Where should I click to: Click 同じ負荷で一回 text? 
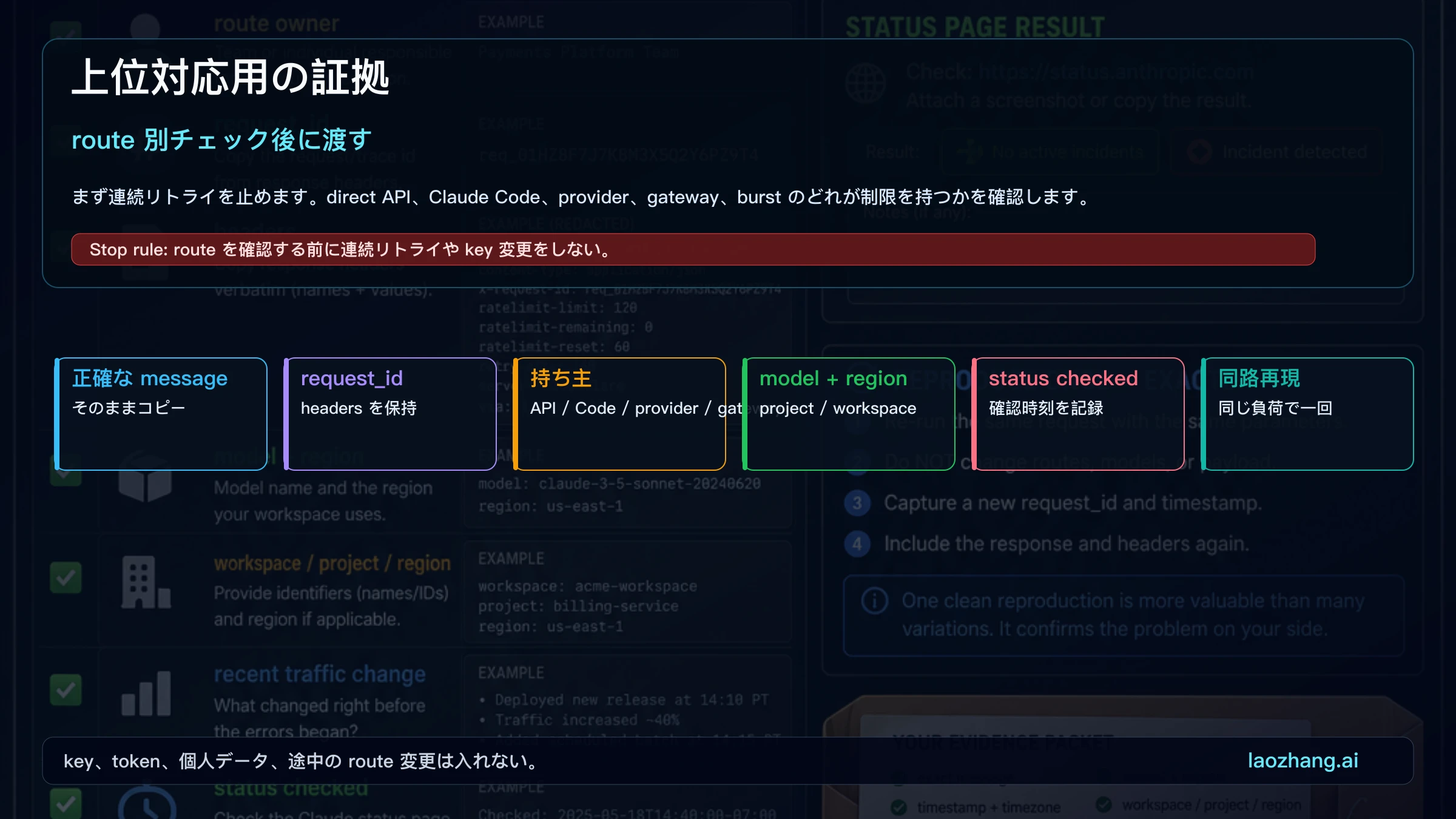coord(1275,408)
